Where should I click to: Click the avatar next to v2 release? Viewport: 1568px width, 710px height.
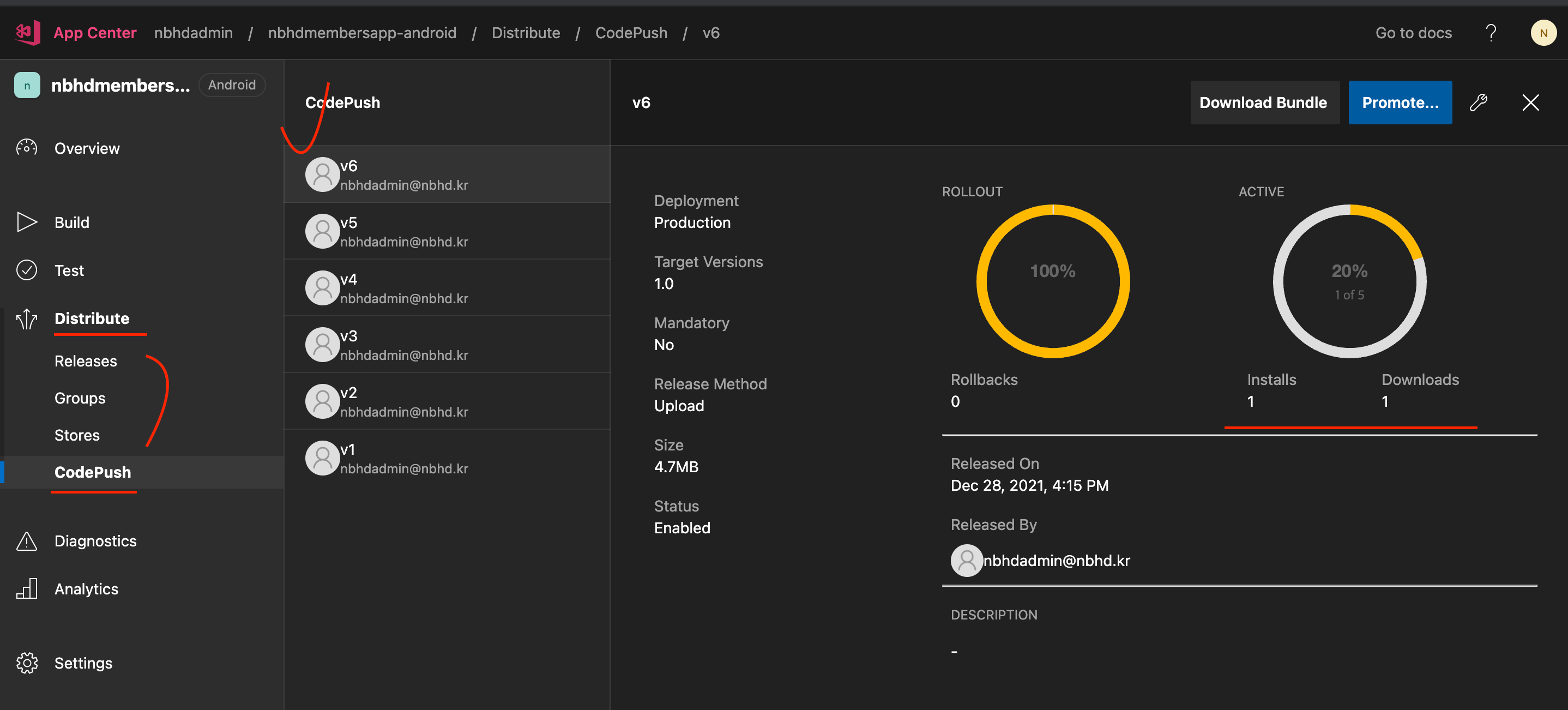tap(322, 401)
